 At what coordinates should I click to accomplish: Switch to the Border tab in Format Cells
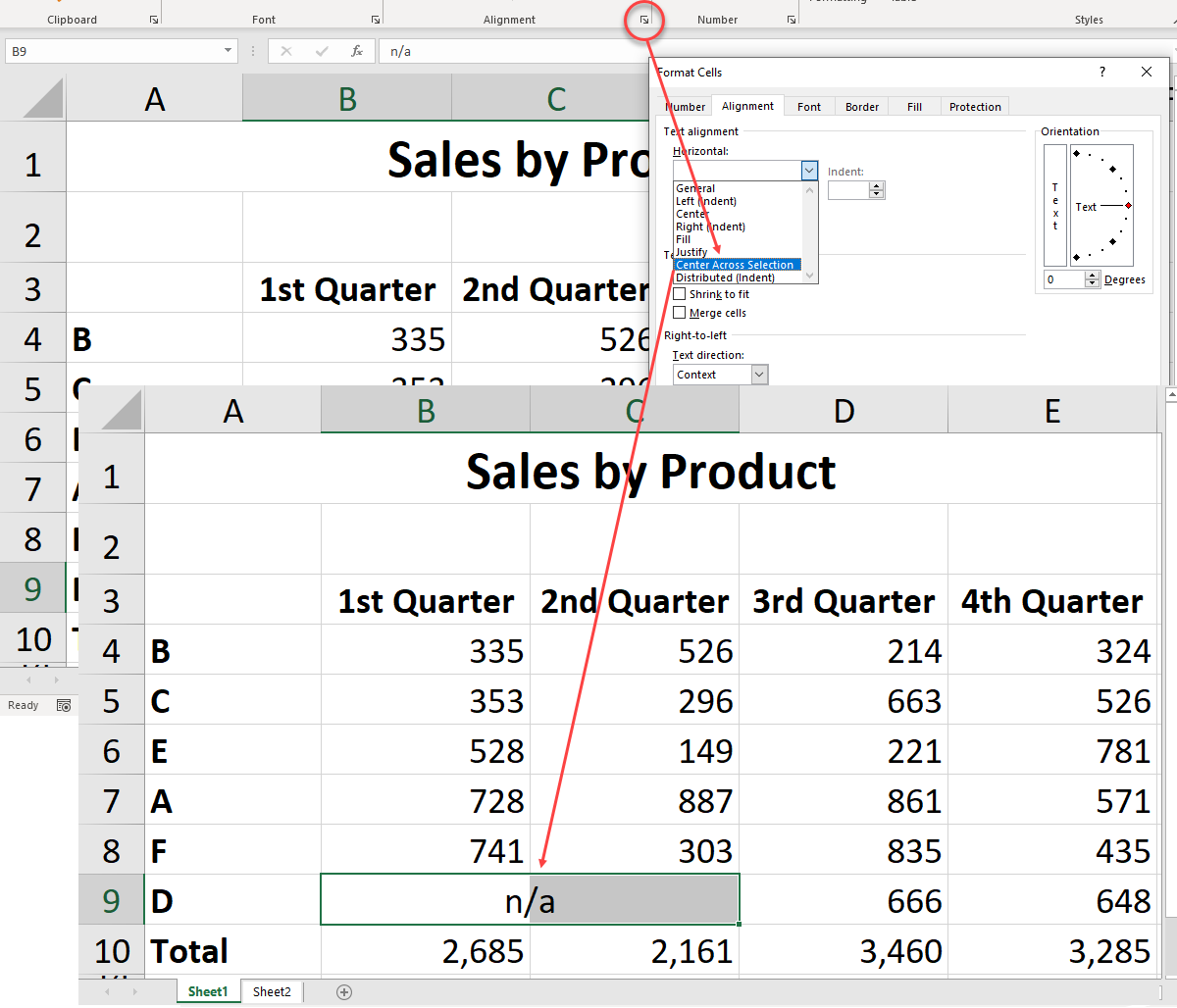862,107
